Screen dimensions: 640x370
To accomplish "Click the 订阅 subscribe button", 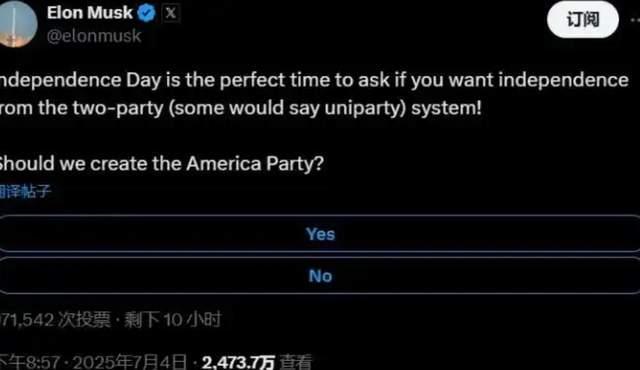I will tap(582, 20).
